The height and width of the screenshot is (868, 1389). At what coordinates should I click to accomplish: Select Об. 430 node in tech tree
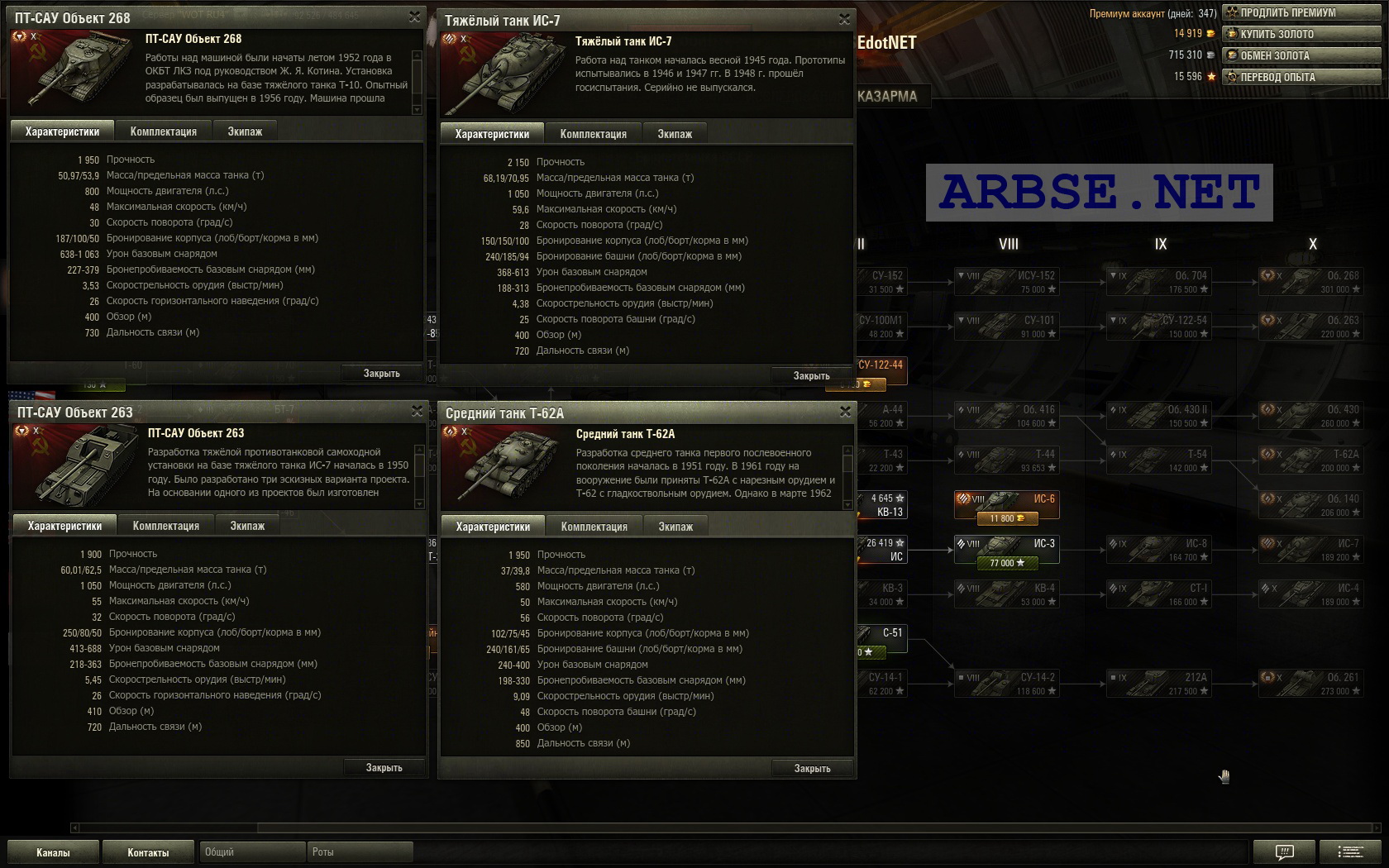1310,416
